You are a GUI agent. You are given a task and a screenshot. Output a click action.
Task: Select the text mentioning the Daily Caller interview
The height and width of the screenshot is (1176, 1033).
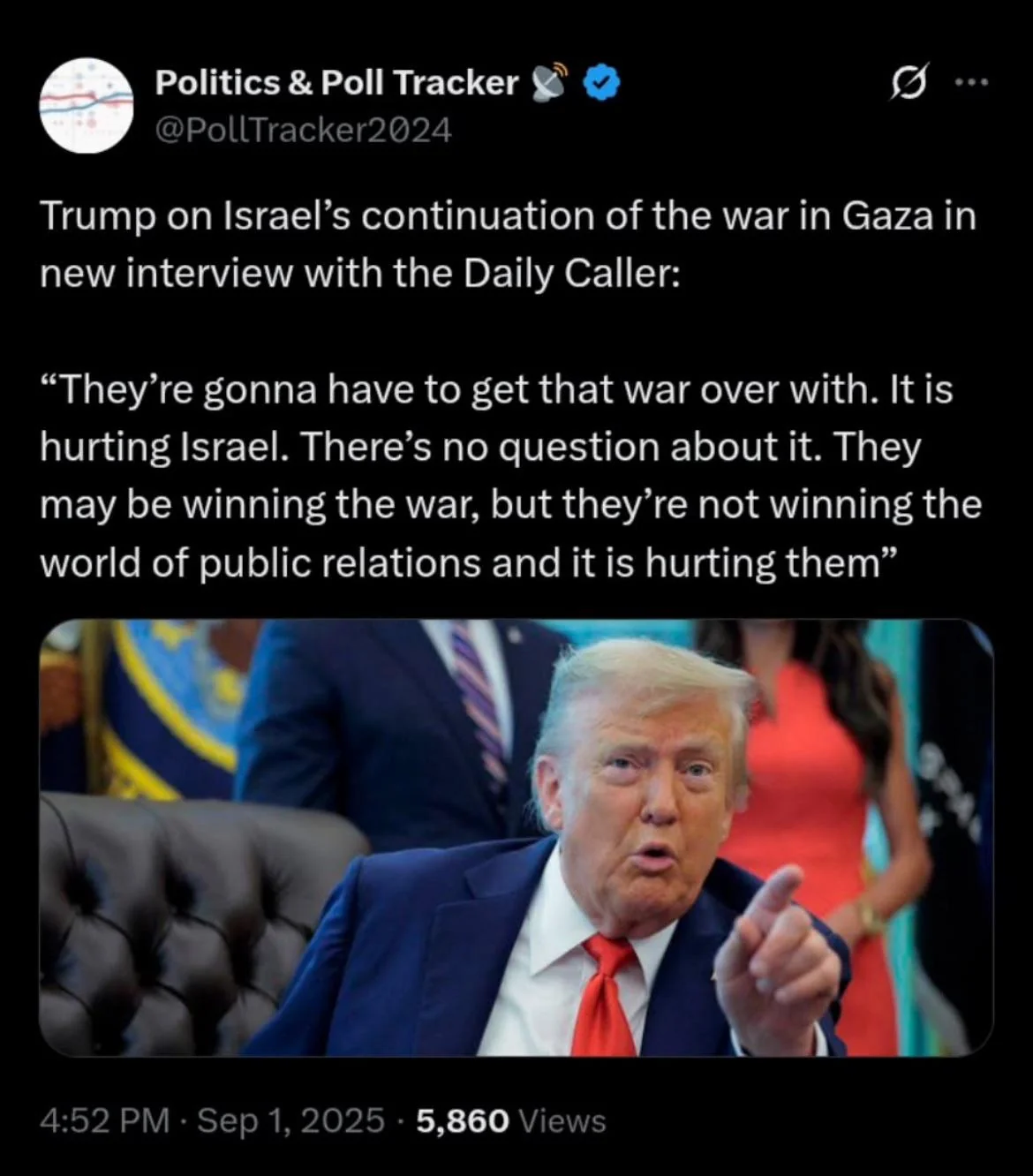click(508, 245)
